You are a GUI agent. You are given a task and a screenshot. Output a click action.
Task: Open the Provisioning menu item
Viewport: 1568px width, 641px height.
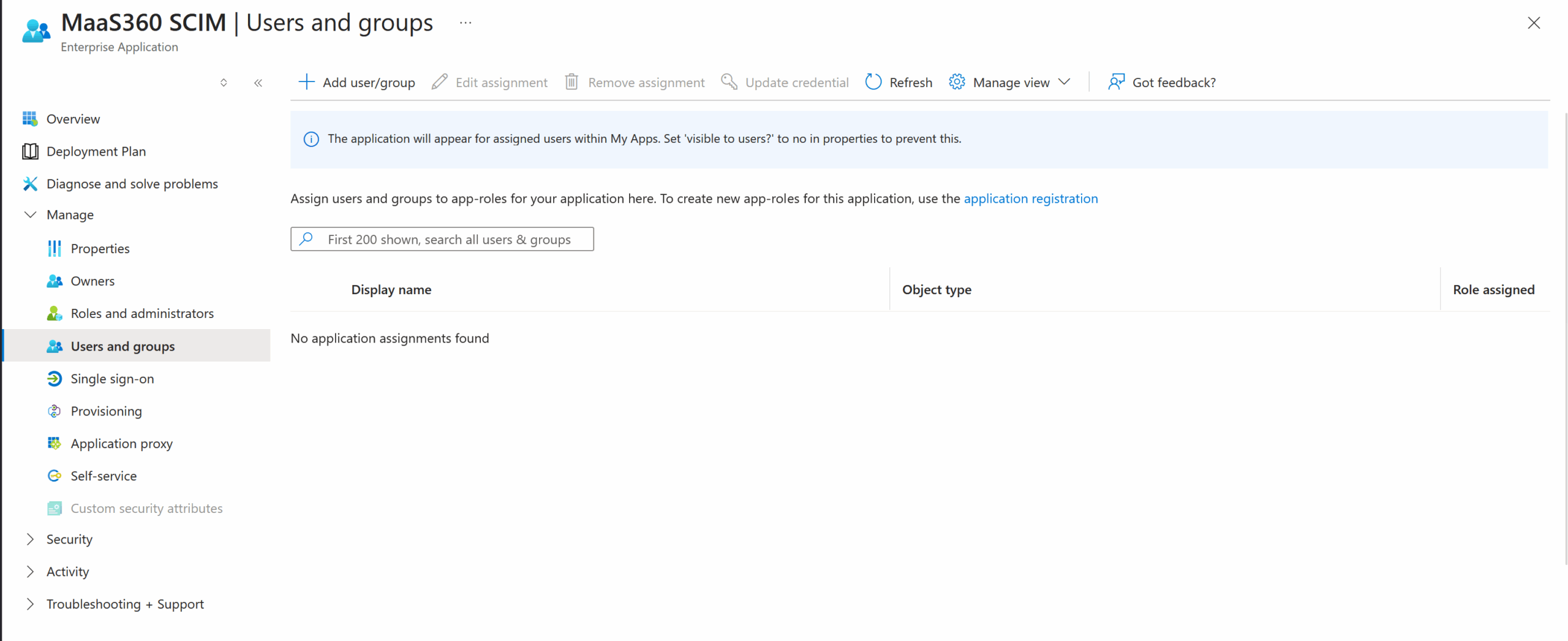[106, 411]
